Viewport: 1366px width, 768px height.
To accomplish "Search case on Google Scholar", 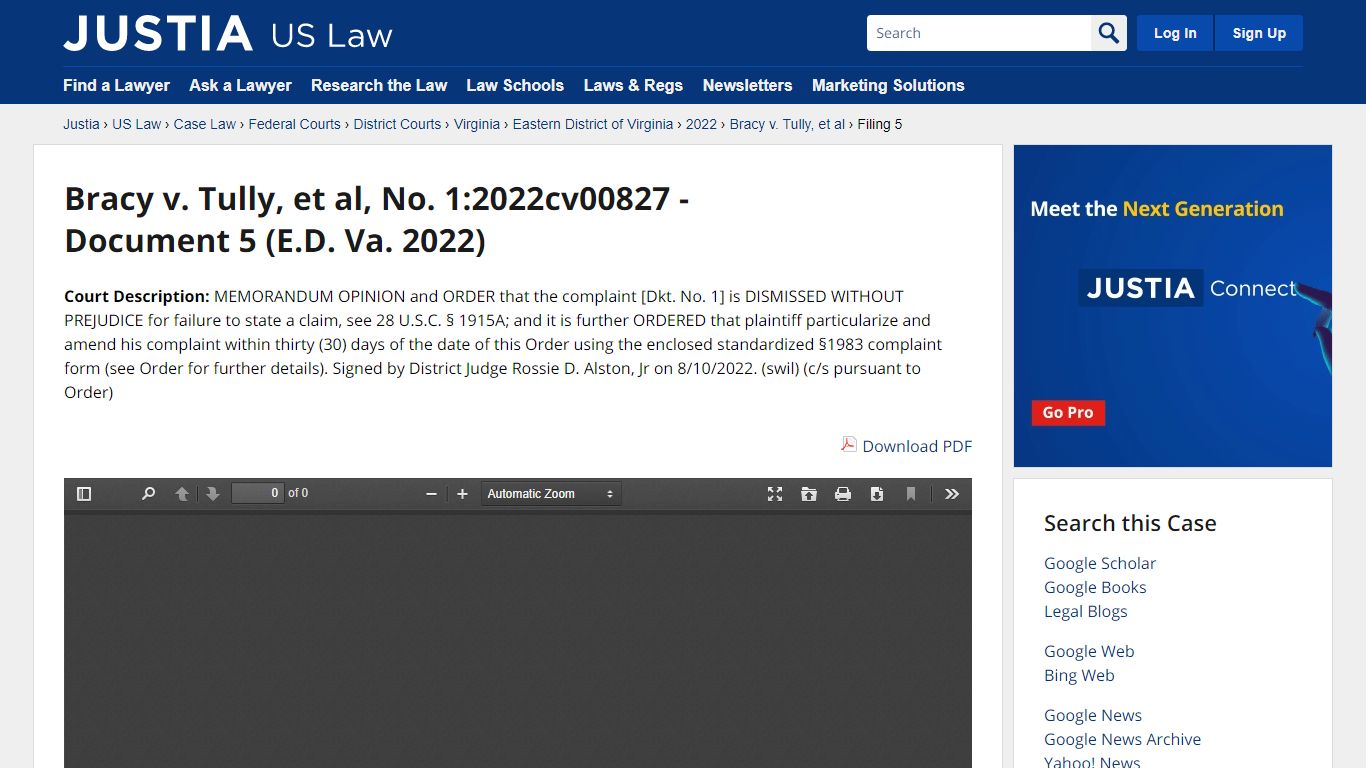I will click(1100, 563).
